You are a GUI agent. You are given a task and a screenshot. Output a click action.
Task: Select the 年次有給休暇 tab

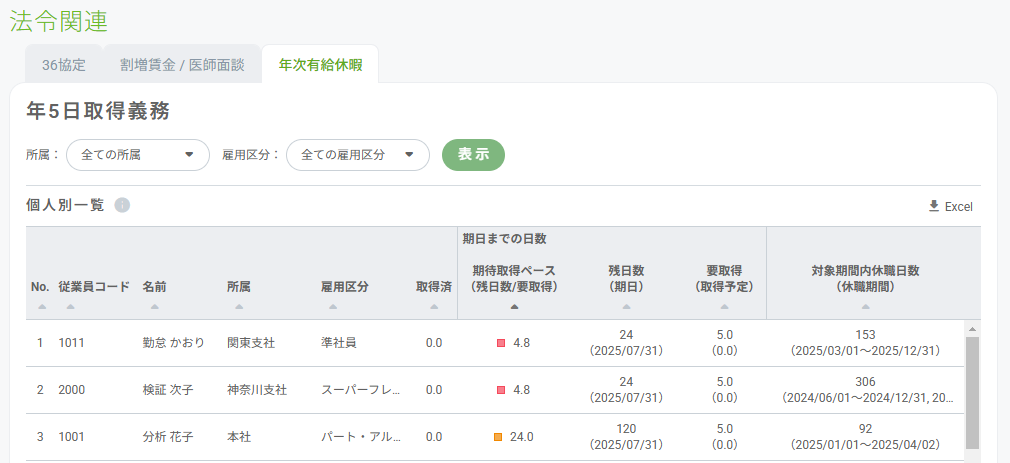320,65
